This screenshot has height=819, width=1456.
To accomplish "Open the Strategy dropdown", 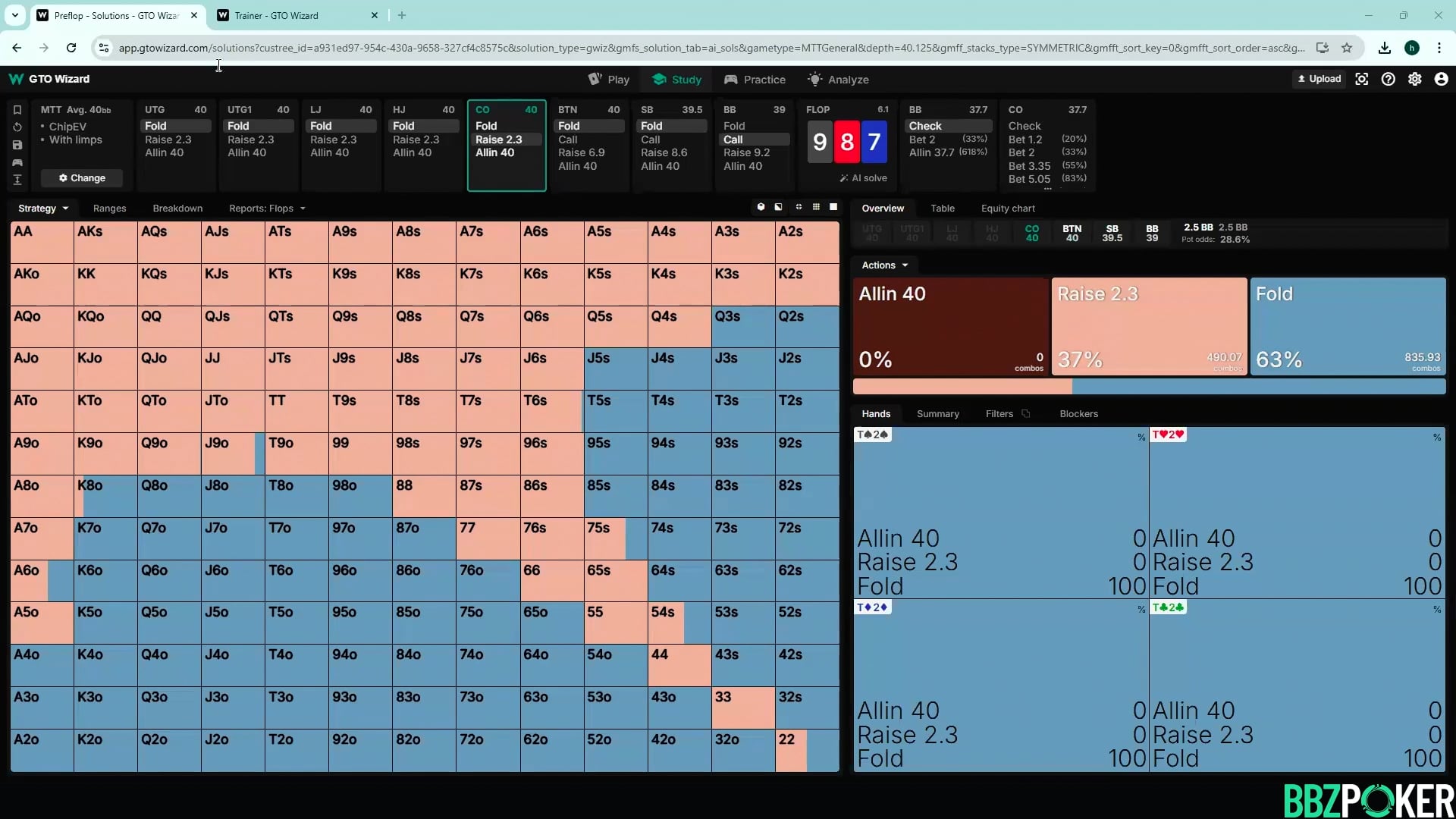I will [x=43, y=208].
